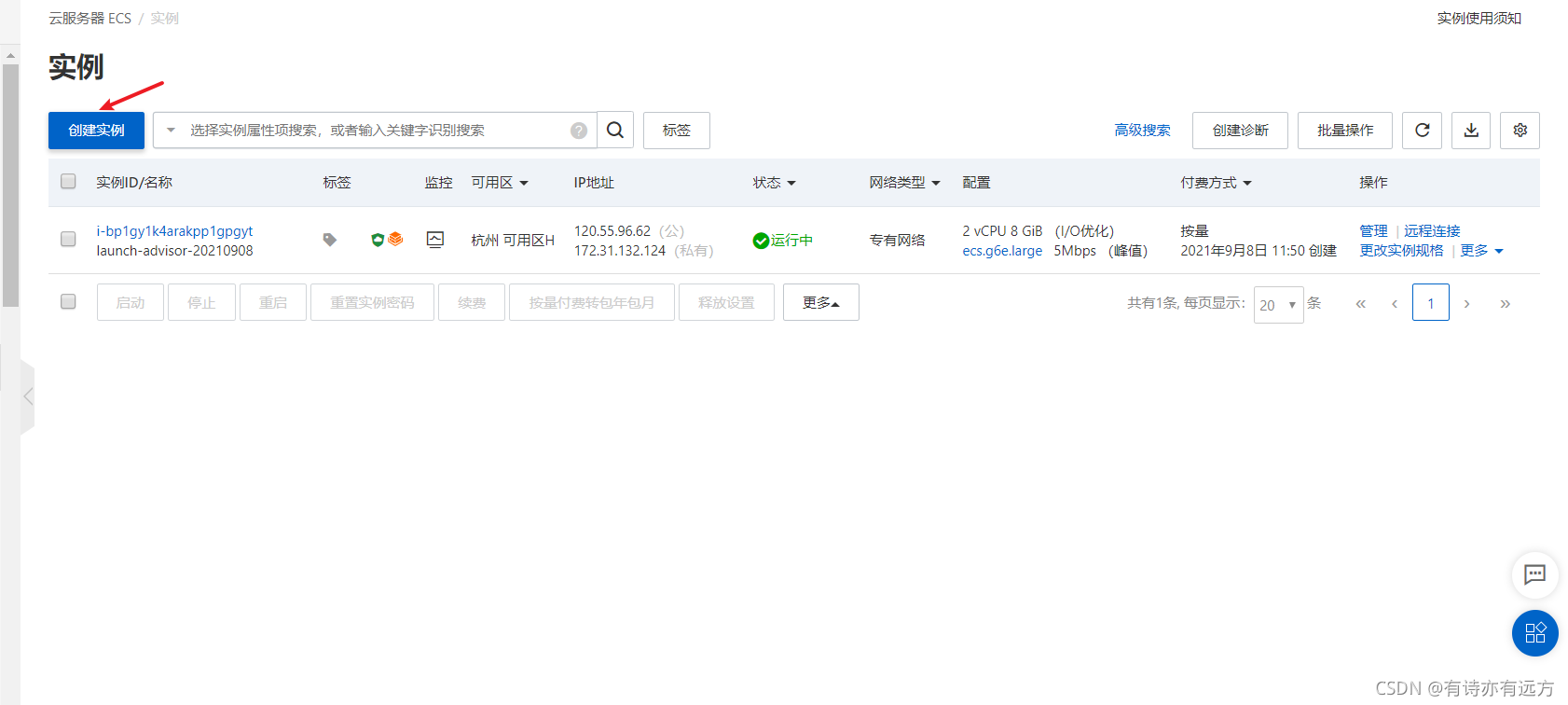The image size is (1568, 705).
Task: Click the 创建诊断 button
Action: [x=1241, y=131]
